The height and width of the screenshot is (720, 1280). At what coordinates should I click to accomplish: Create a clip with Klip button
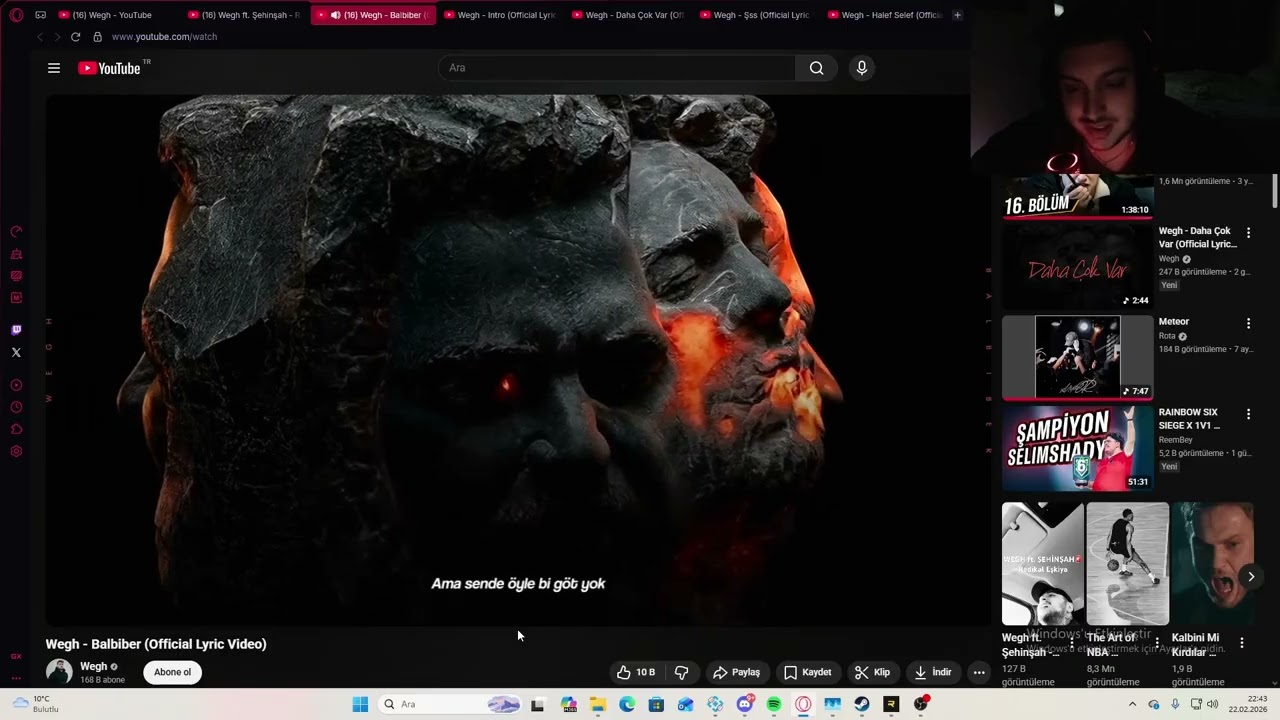pyautogui.click(x=872, y=672)
